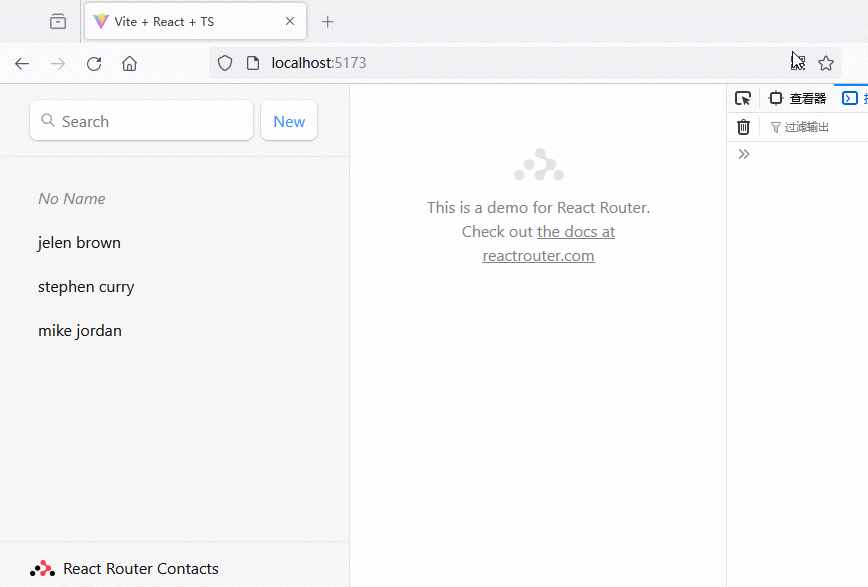Switch to the 查看器 inspector tab
868x587 pixels.
[797, 98]
